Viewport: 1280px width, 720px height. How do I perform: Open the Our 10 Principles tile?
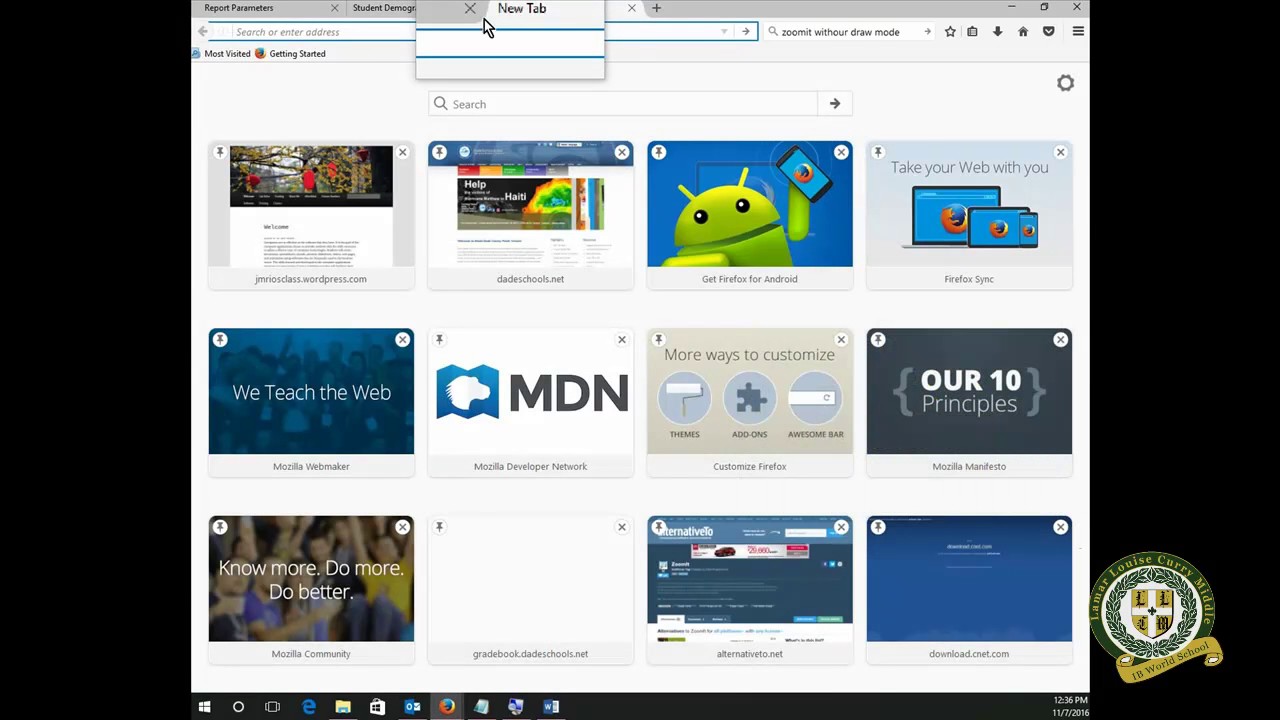969,402
